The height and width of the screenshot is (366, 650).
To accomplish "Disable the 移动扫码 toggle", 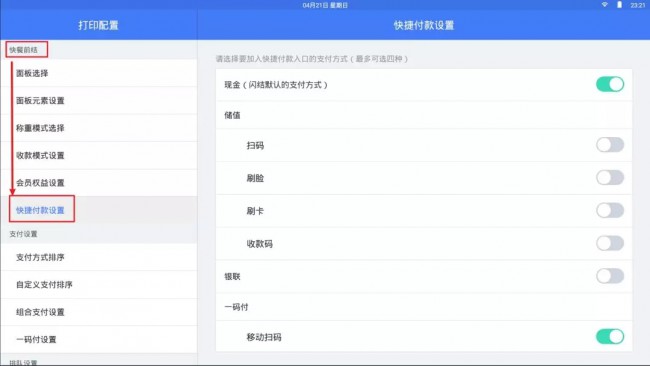I will point(610,337).
